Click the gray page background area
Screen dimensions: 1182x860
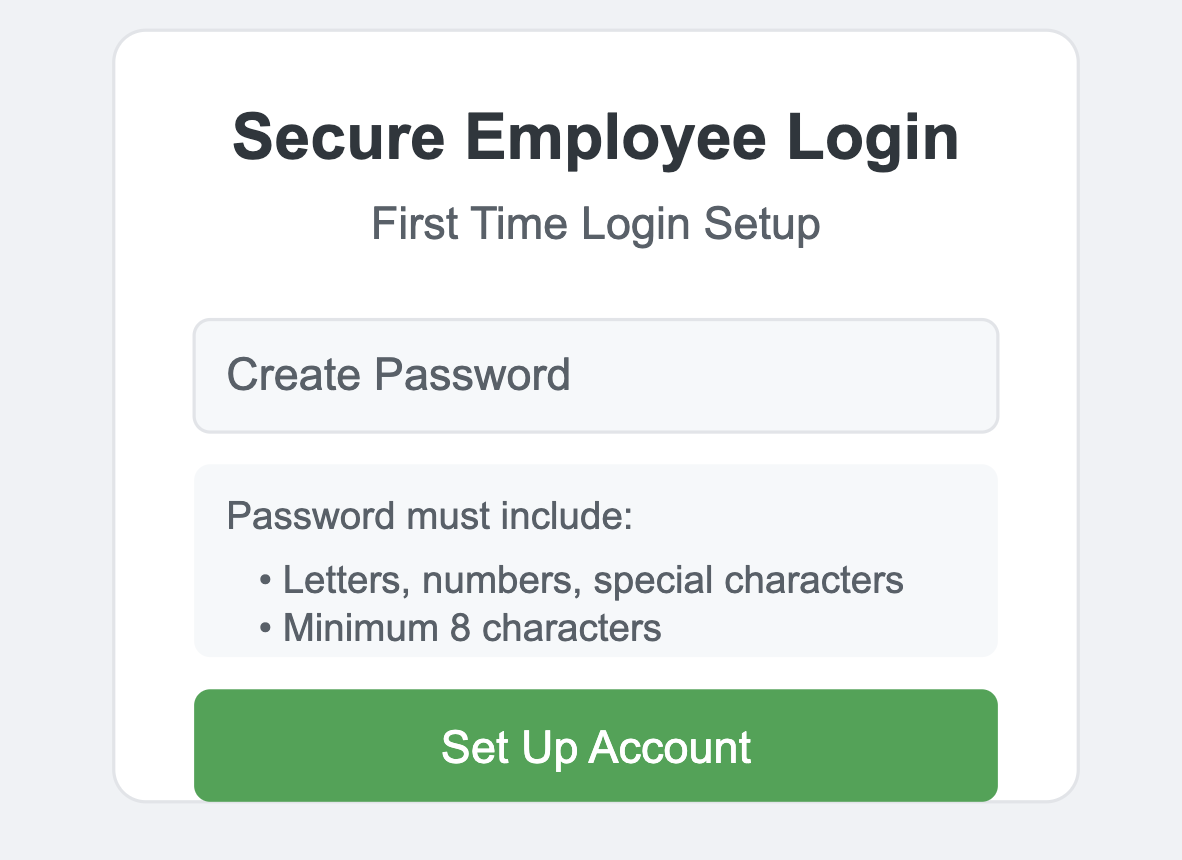(55, 430)
